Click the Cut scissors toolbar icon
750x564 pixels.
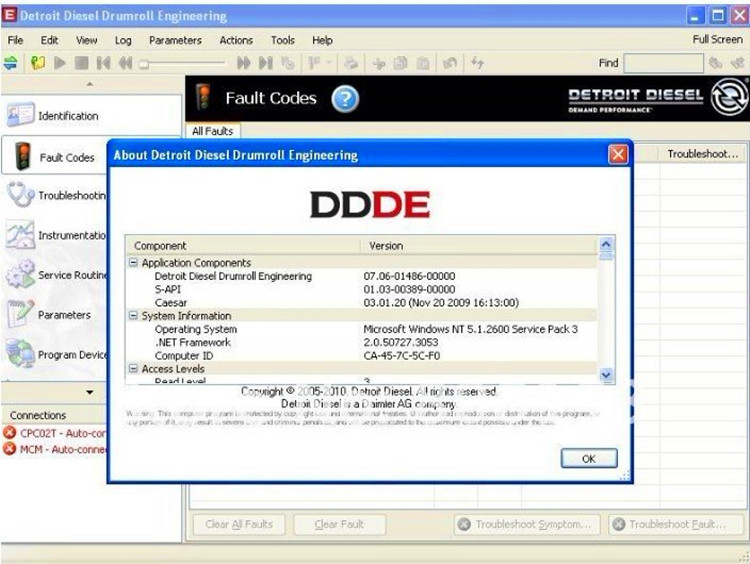tap(379, 63)
